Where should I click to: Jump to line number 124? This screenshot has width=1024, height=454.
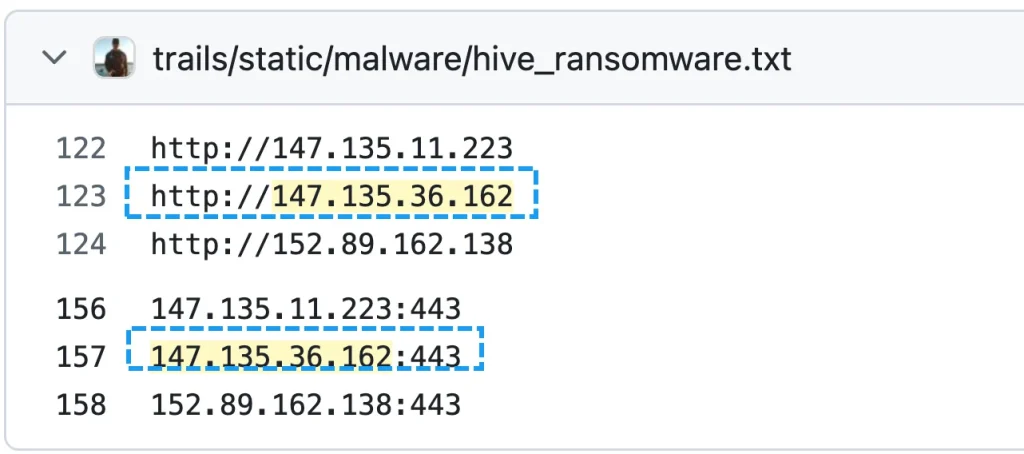click(x=81, y=244)
